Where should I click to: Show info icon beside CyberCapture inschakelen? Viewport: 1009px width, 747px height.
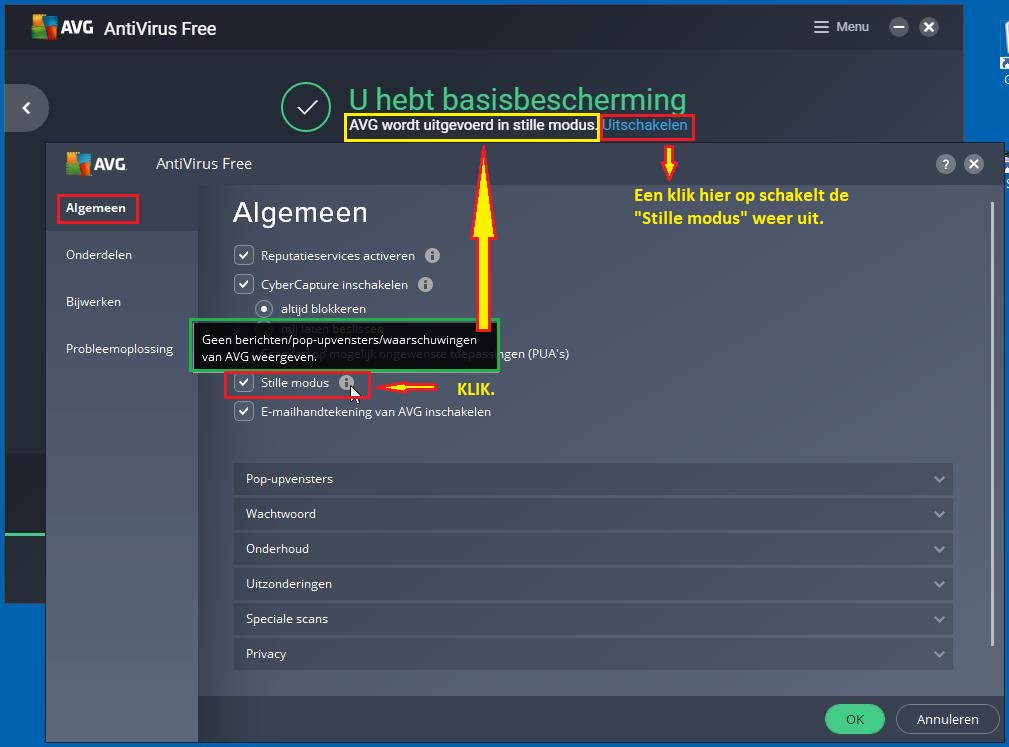tap(425, 284)
